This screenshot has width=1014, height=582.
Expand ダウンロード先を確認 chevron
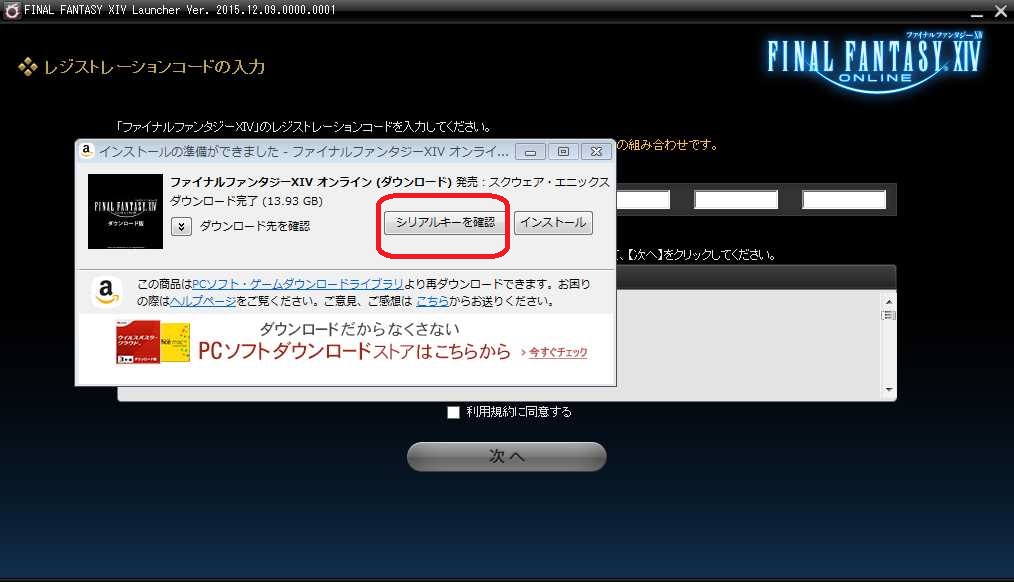[181, 226]
